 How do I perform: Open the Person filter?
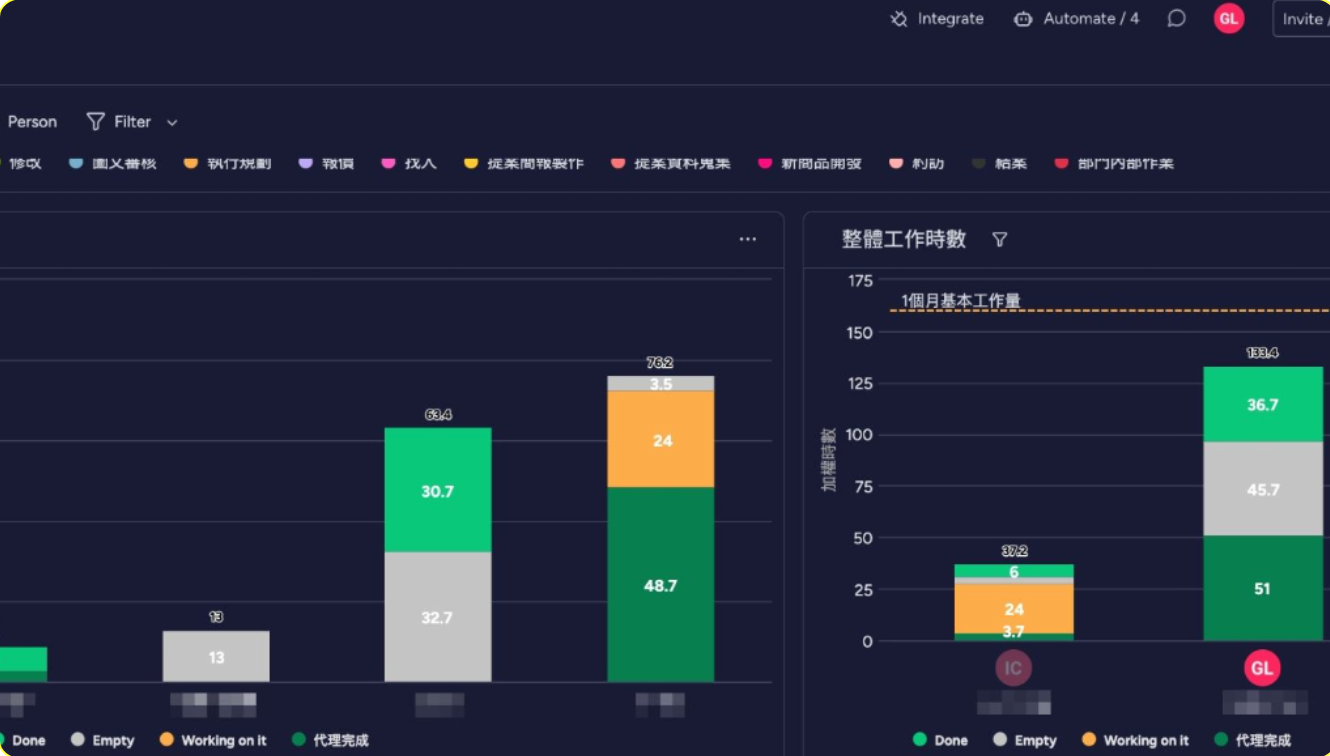32,122
